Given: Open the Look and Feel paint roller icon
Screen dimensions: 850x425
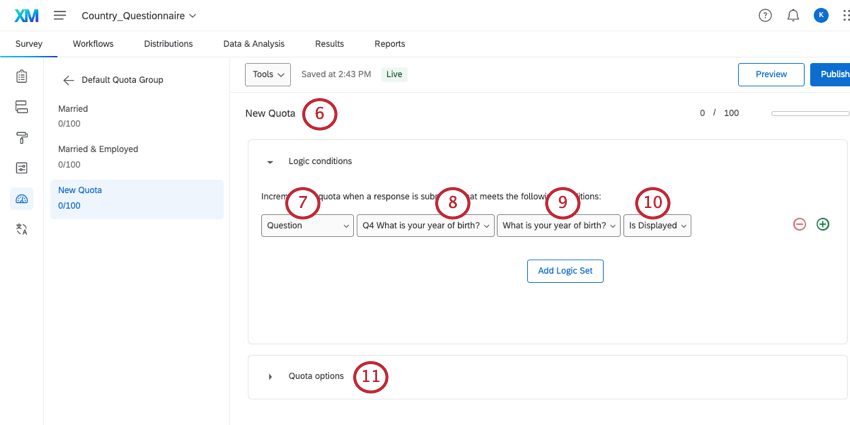Looking at the screenshot, I should pos(22,138).
